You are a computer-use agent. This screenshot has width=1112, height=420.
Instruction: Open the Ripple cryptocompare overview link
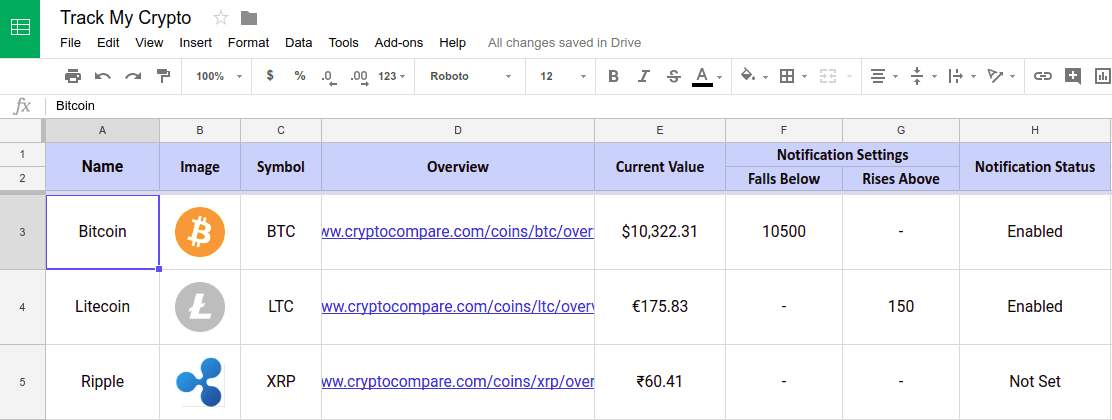[457, 382]
